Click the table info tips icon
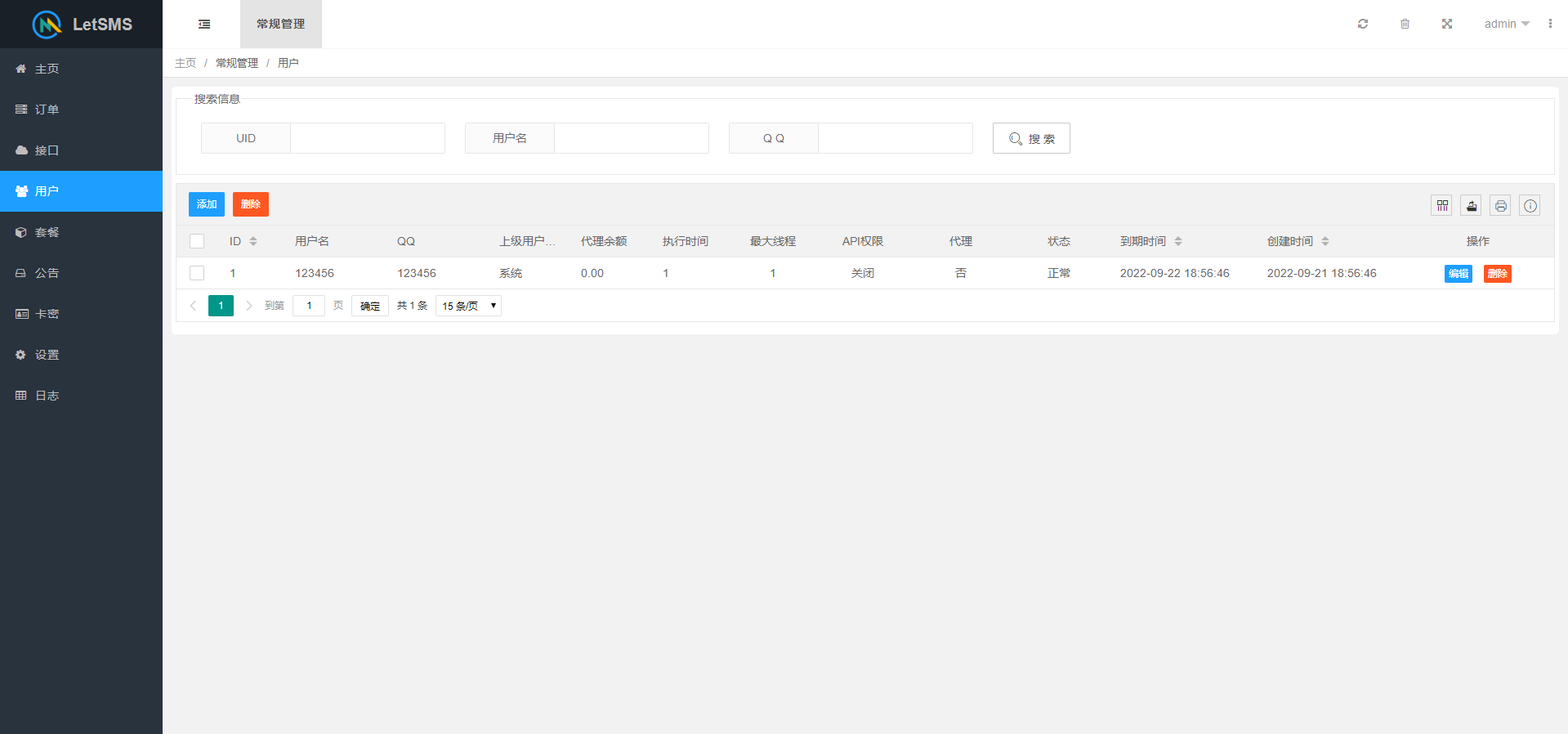Screen dimensions: 1568x734 pos(1530,205)
